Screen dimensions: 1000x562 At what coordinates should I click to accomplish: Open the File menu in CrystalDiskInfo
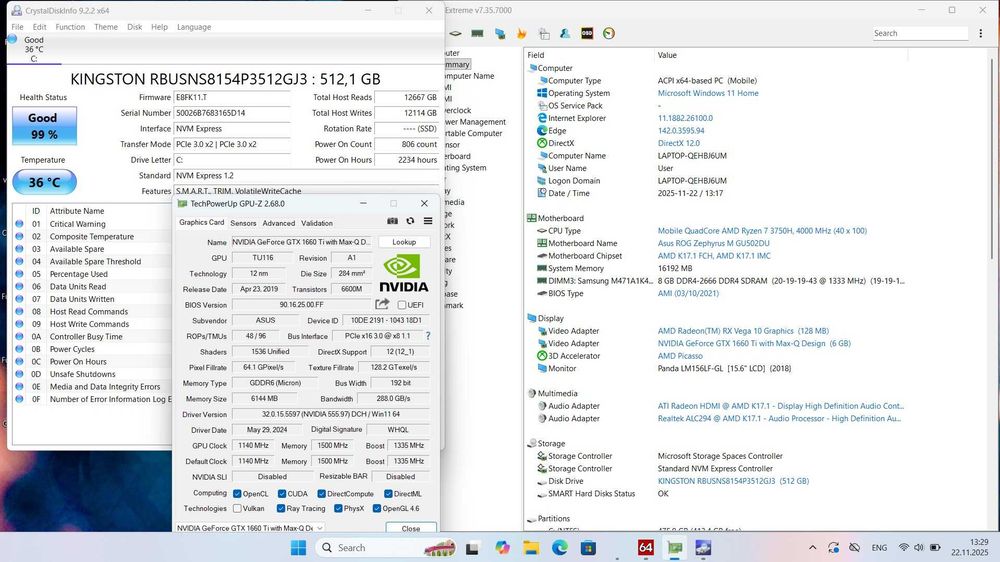pyautogui.click(x=17, y=27)
